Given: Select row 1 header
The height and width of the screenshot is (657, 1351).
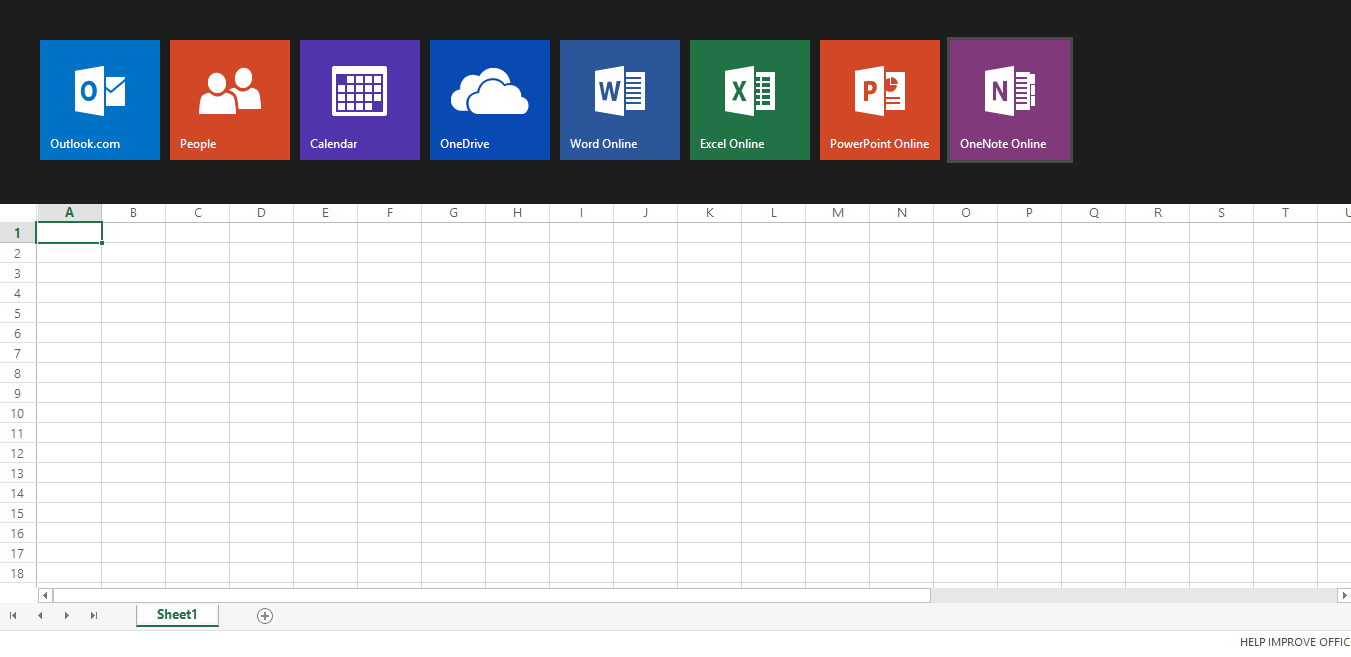Looking at the screenshot, I should click(18, 233).
